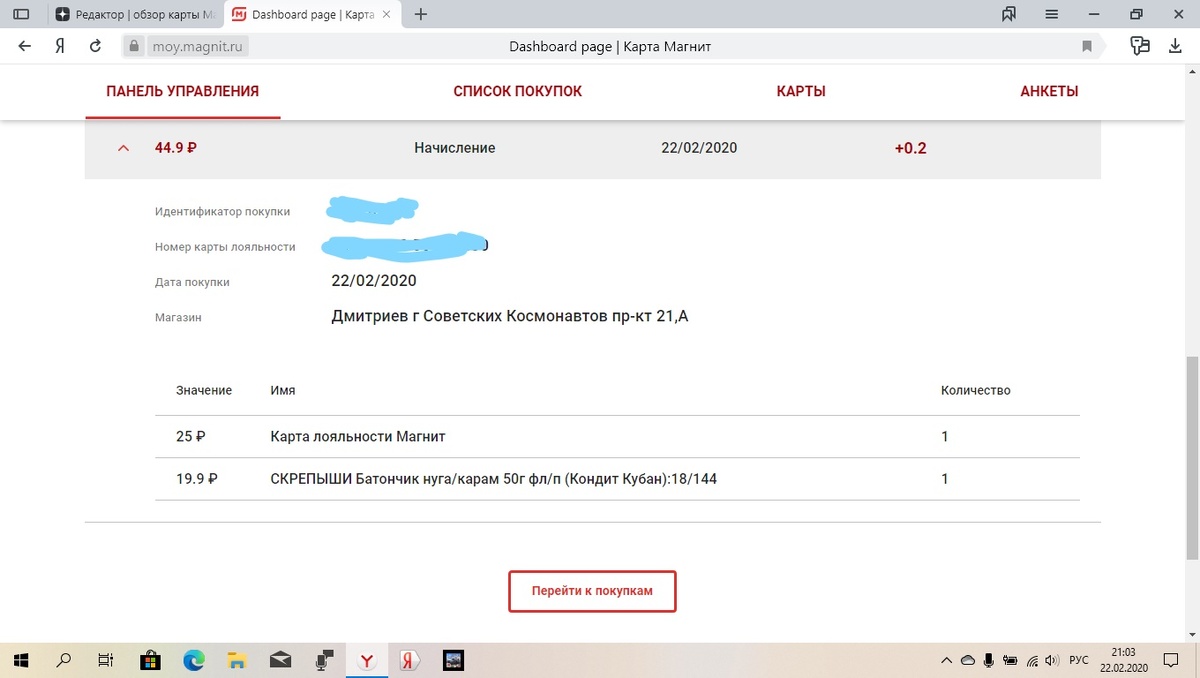Click the microphone icon in the system tray
The image size is (1200, 678).
coord(989,660)
